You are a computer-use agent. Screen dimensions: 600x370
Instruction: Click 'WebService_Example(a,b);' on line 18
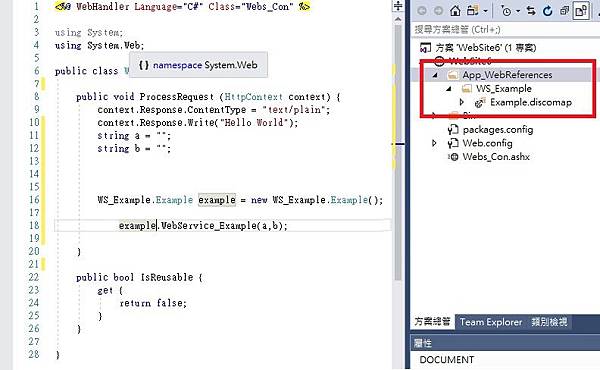point(224,225)
